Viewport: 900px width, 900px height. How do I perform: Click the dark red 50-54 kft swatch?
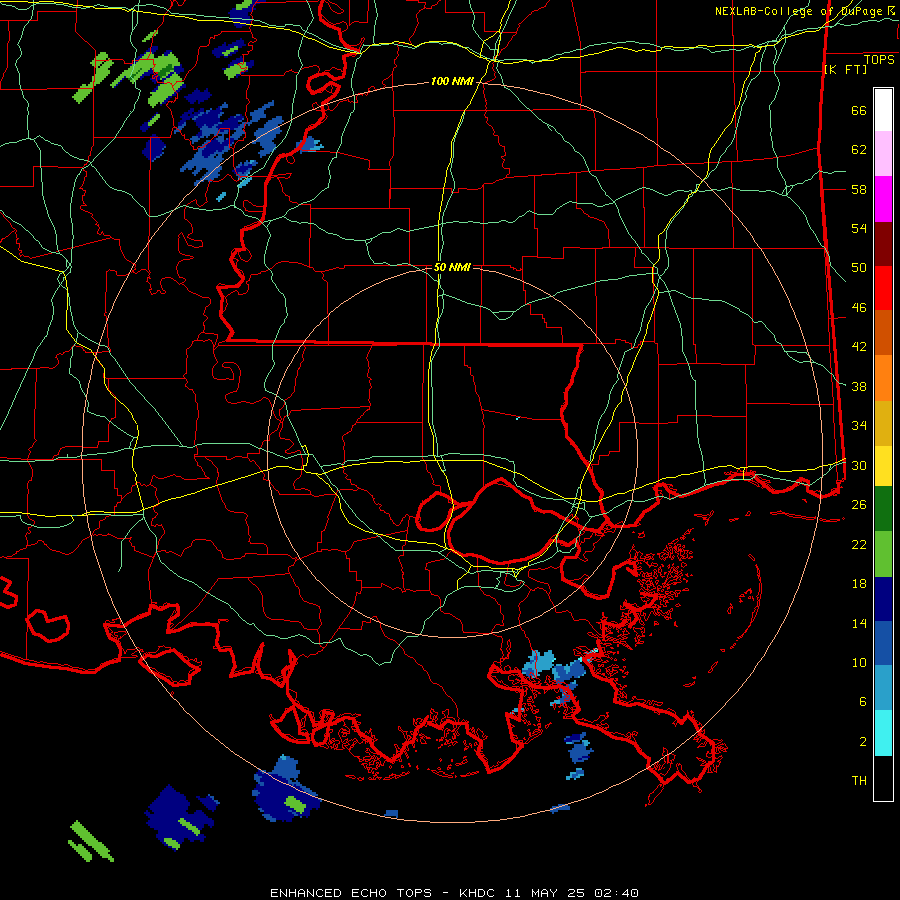click(883, 244)
